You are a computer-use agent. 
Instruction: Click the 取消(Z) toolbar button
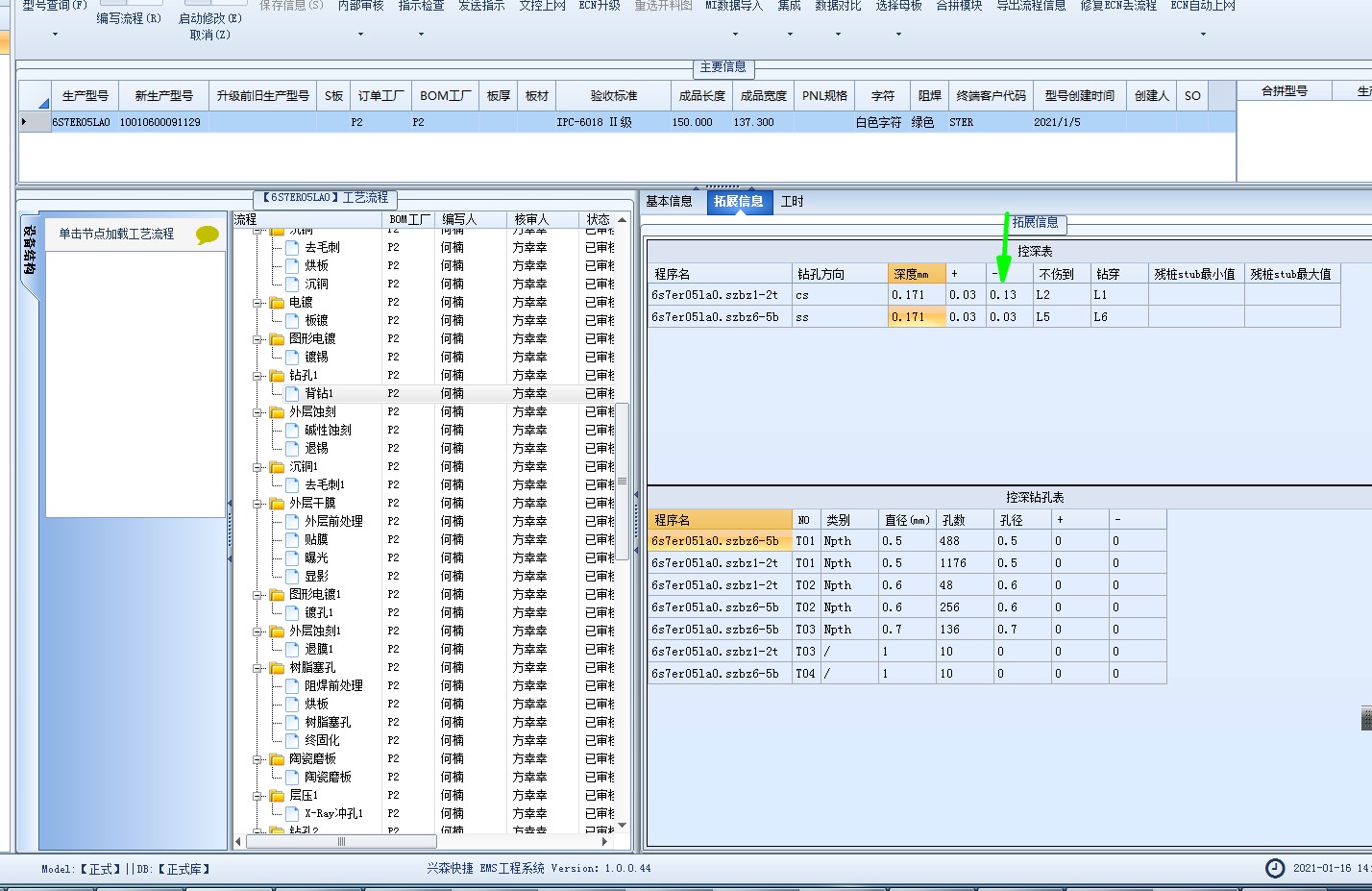click(x=209, y=35)
